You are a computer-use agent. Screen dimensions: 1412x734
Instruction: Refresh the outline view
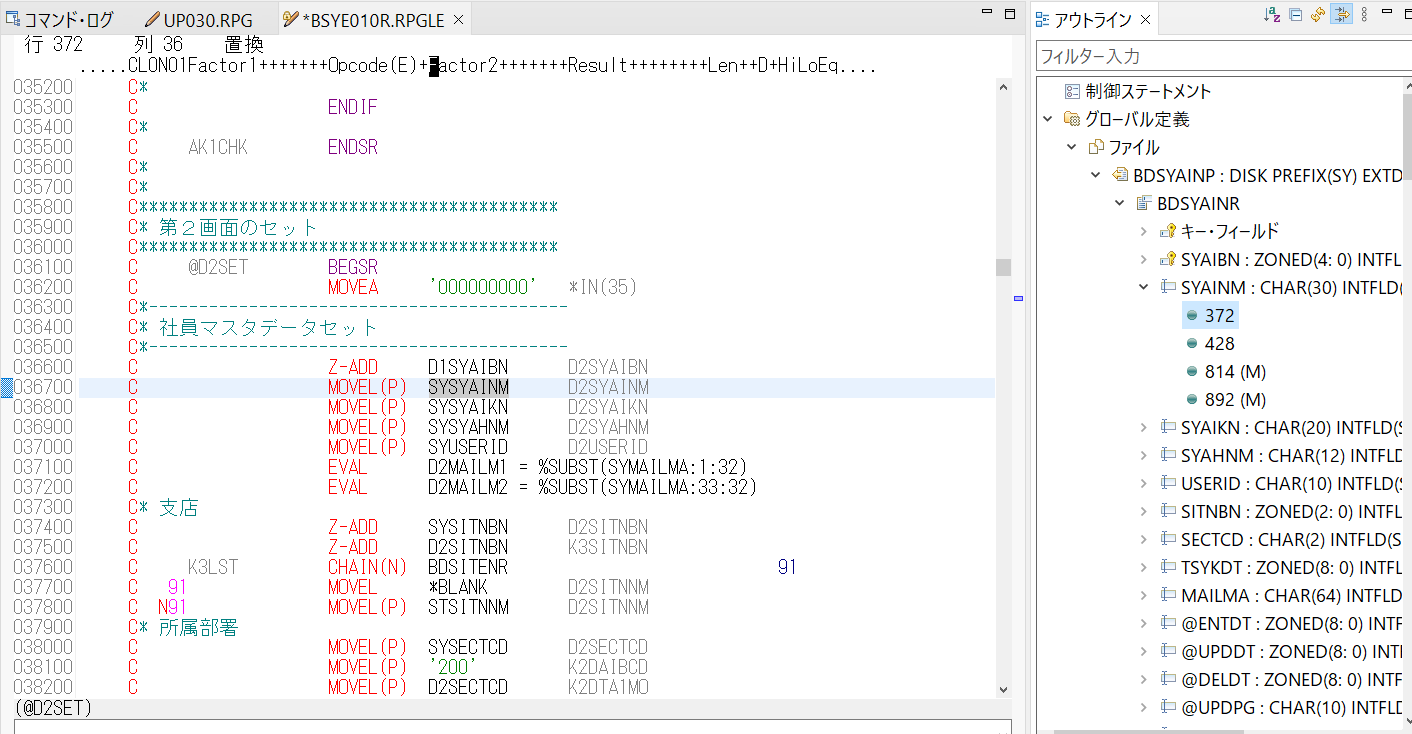pyautogui.click(x=1318, y=15)
